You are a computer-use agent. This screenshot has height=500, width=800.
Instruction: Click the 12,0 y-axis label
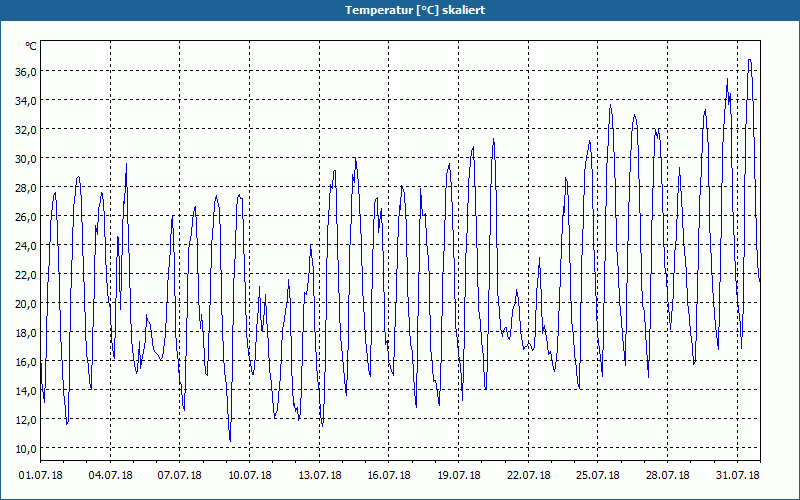pyautogui.click(x=26, y=420)
